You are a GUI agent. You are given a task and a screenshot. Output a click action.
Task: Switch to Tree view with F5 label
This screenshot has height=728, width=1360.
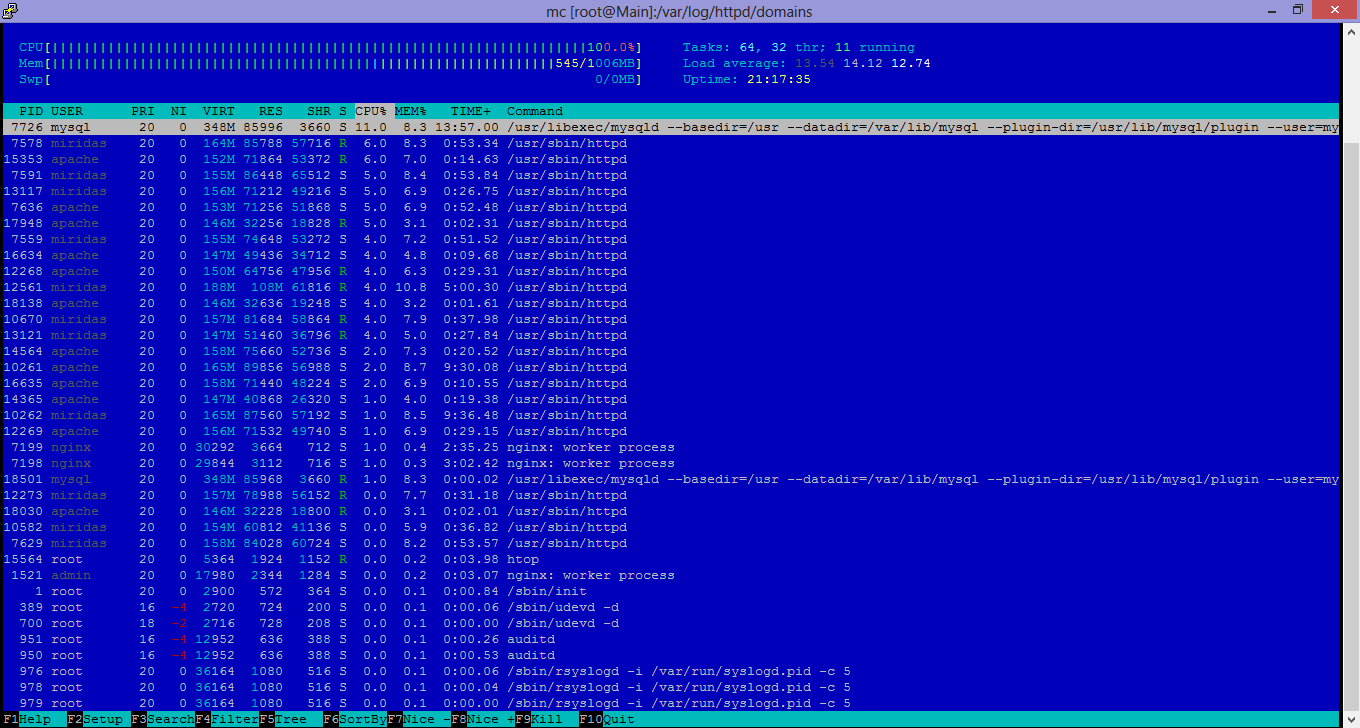coord(283,719)
